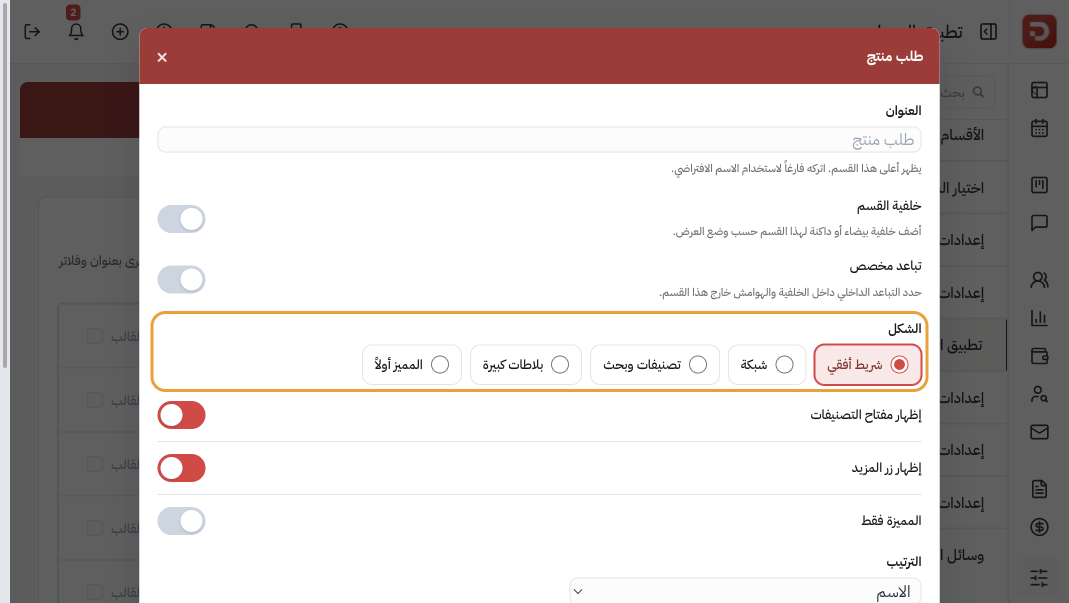The width and height of the screenshot is (1069, 603).
Task: Click the الترتيب label text
Action: 903,562
